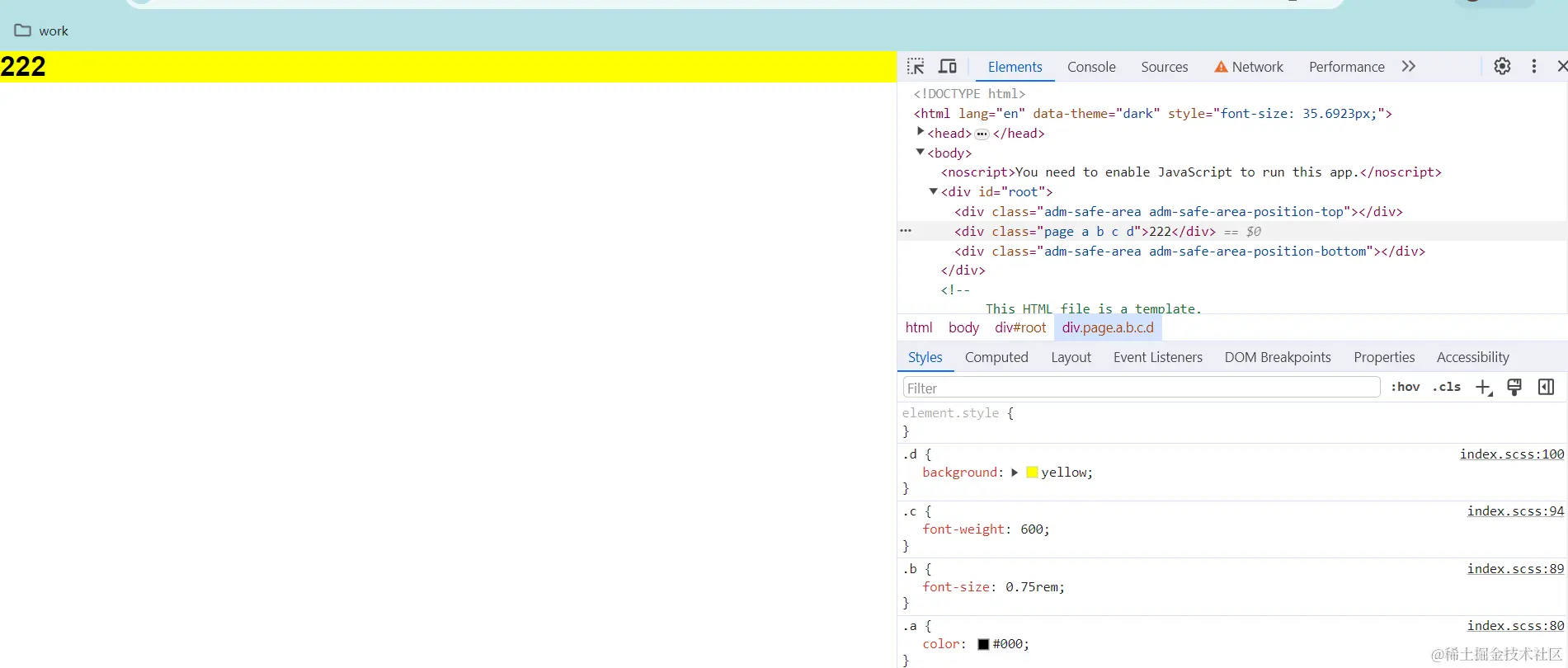
Task: Select the Properties pane tab
Action: coord(1384,357)
